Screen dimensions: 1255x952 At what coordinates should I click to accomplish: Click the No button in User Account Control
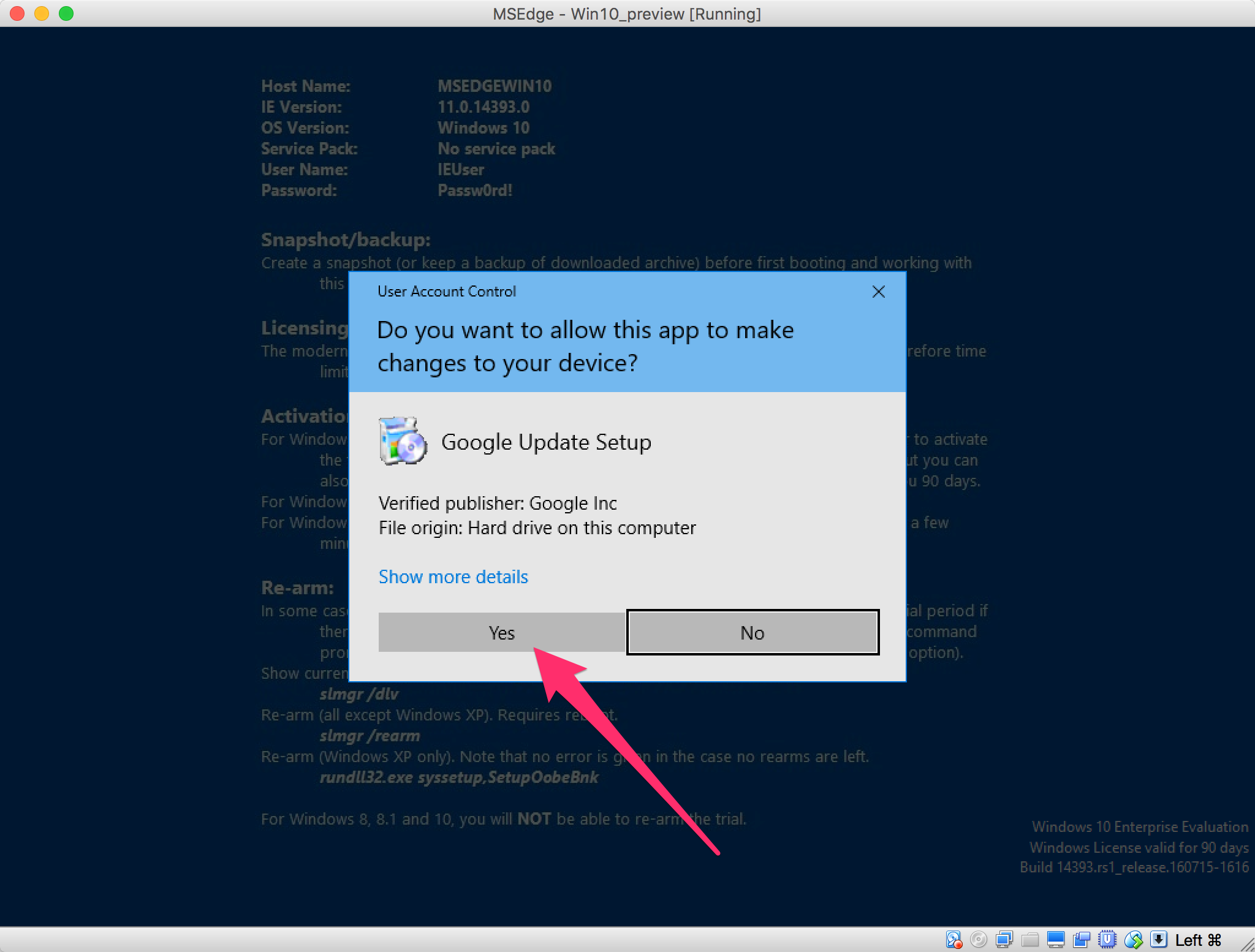click(x=753, y=632)
